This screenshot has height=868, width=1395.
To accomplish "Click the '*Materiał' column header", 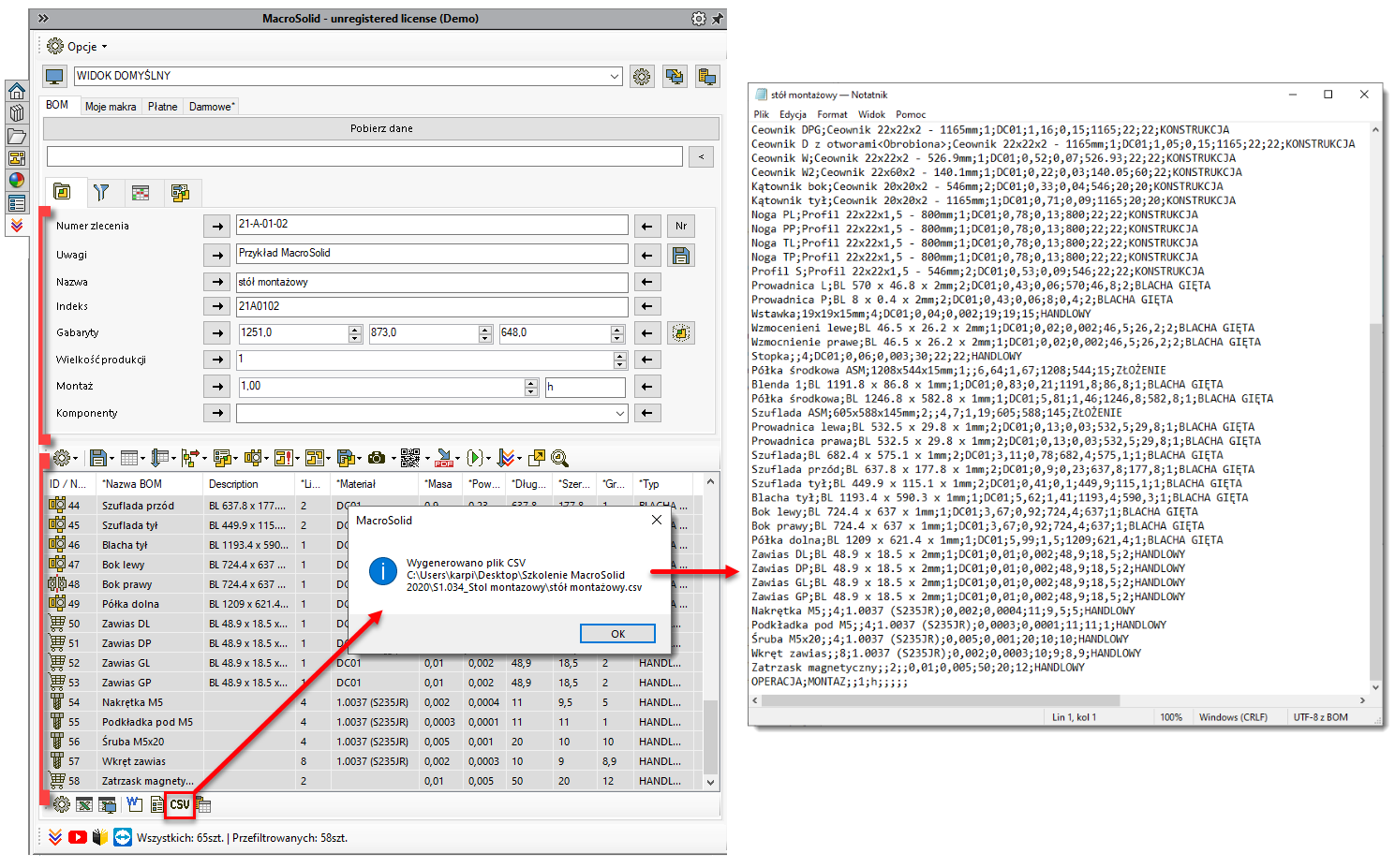I will [375, 484].
